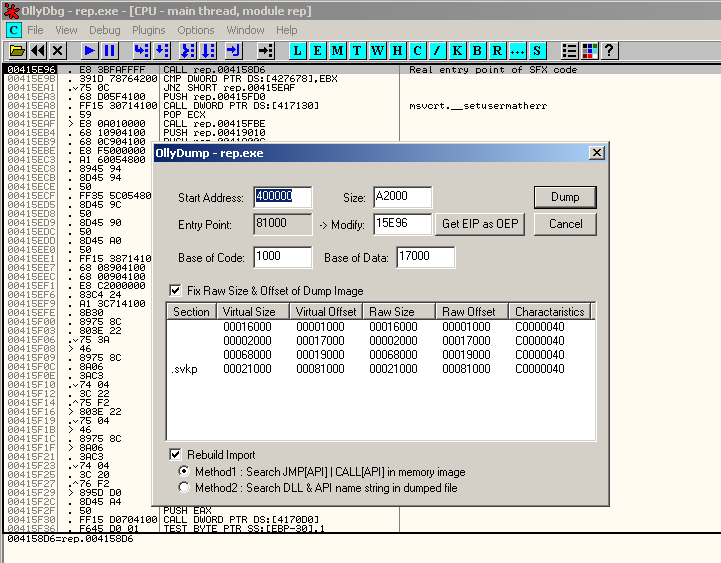Open the Log window with L button
This screenshot has height=563, width=721.
coord(300,50)
